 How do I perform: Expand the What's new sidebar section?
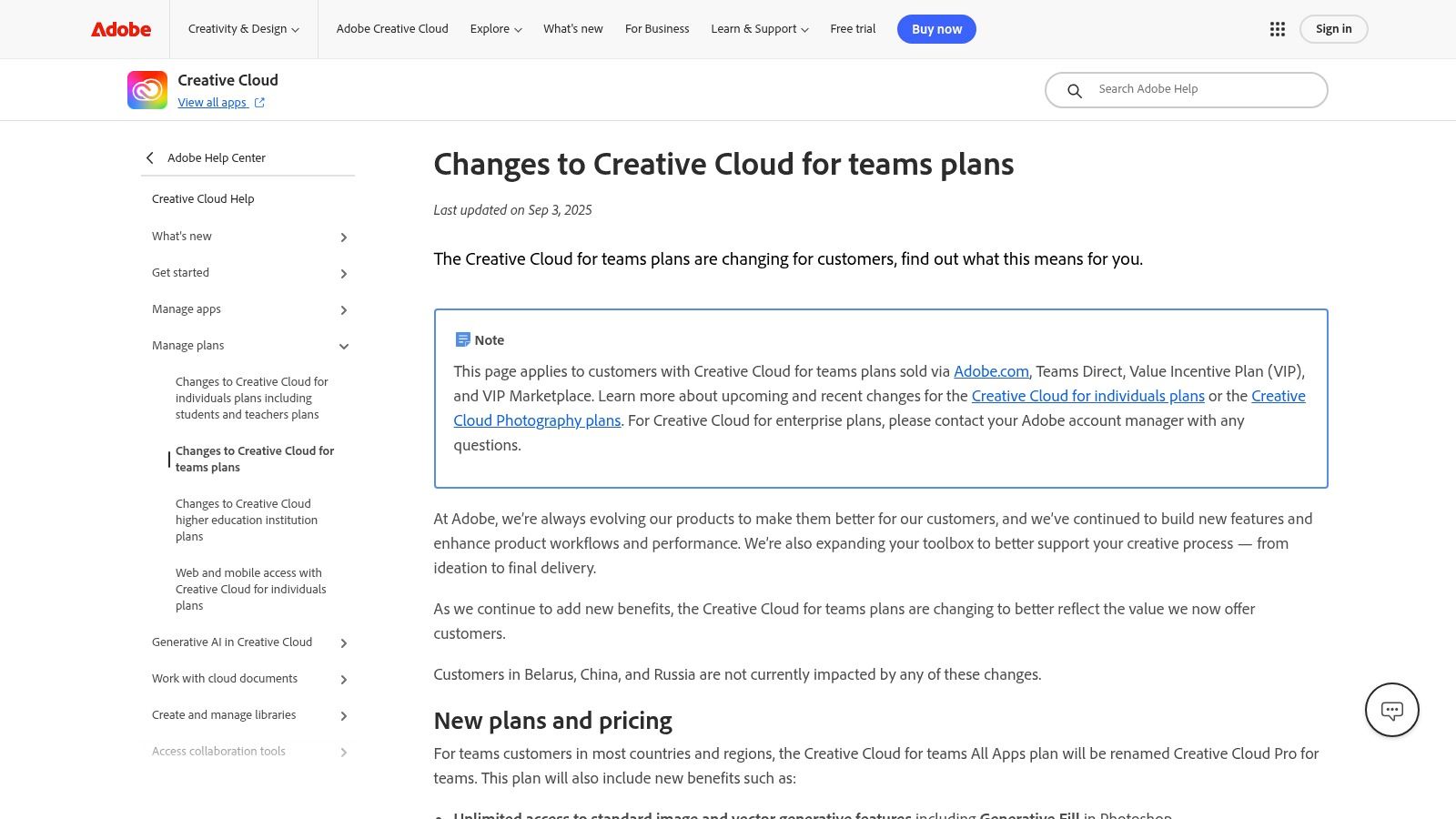click(343, 237)
